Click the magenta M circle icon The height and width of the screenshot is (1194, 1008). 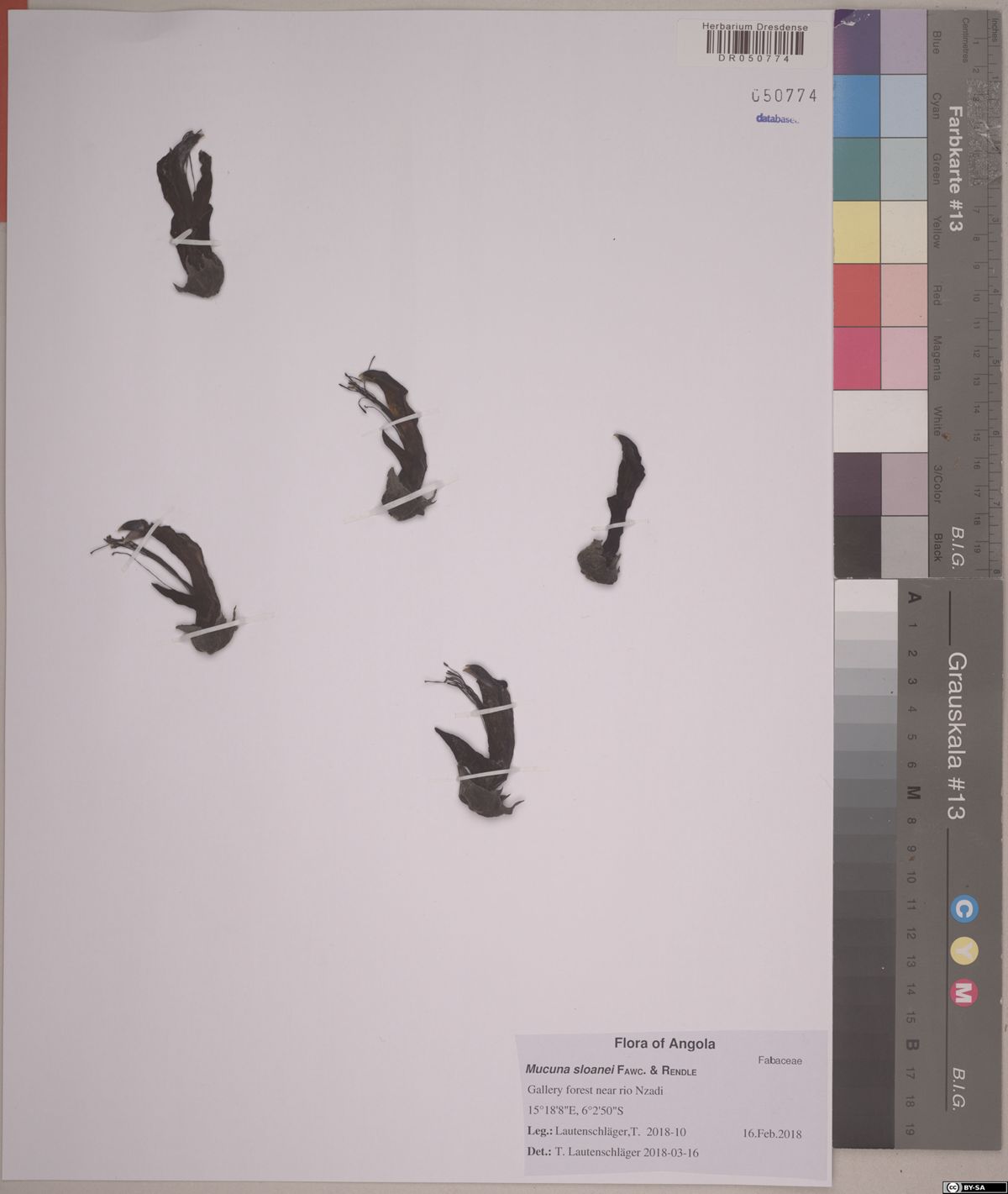point(963,994)
